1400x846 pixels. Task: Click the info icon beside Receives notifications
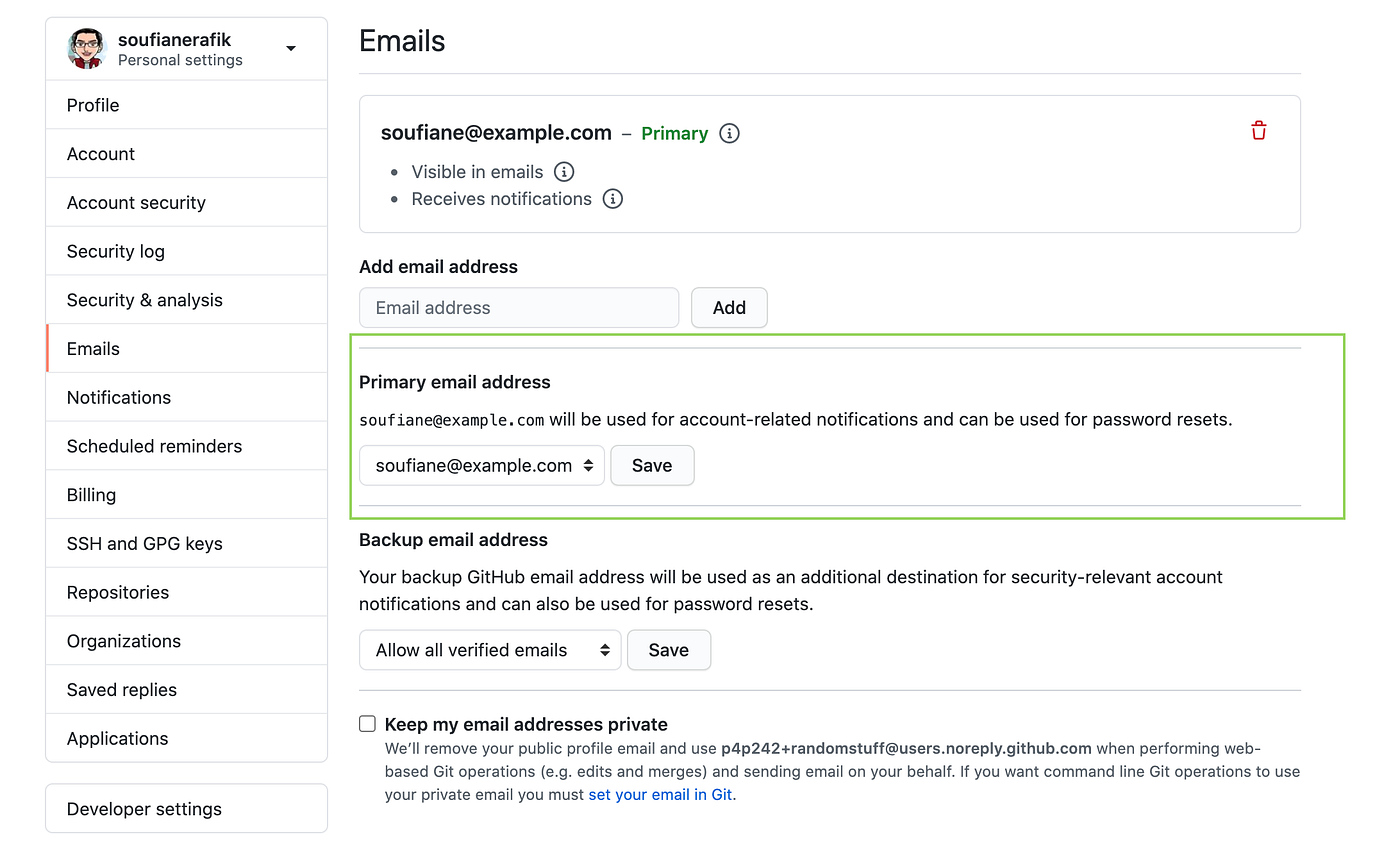pyautogui.click(x=613, y=199)
